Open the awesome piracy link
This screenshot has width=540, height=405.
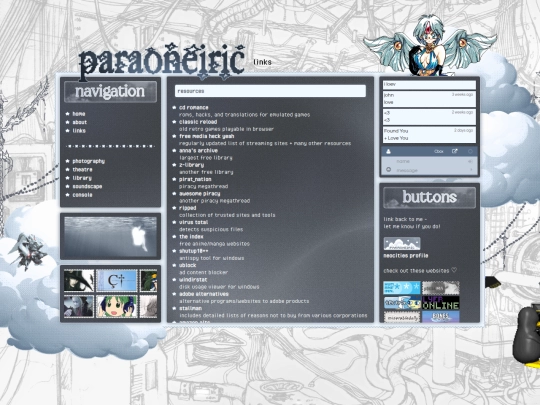[199, 194]
